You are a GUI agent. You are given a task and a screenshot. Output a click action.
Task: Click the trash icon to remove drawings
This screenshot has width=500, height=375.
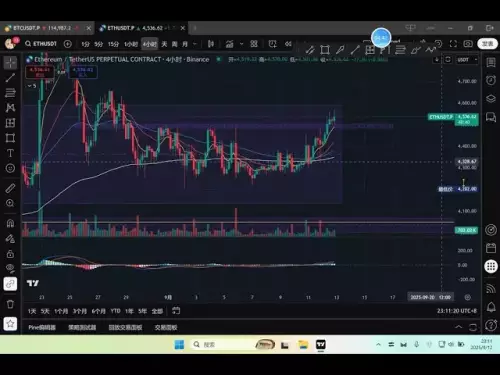[x=10, y=304]
